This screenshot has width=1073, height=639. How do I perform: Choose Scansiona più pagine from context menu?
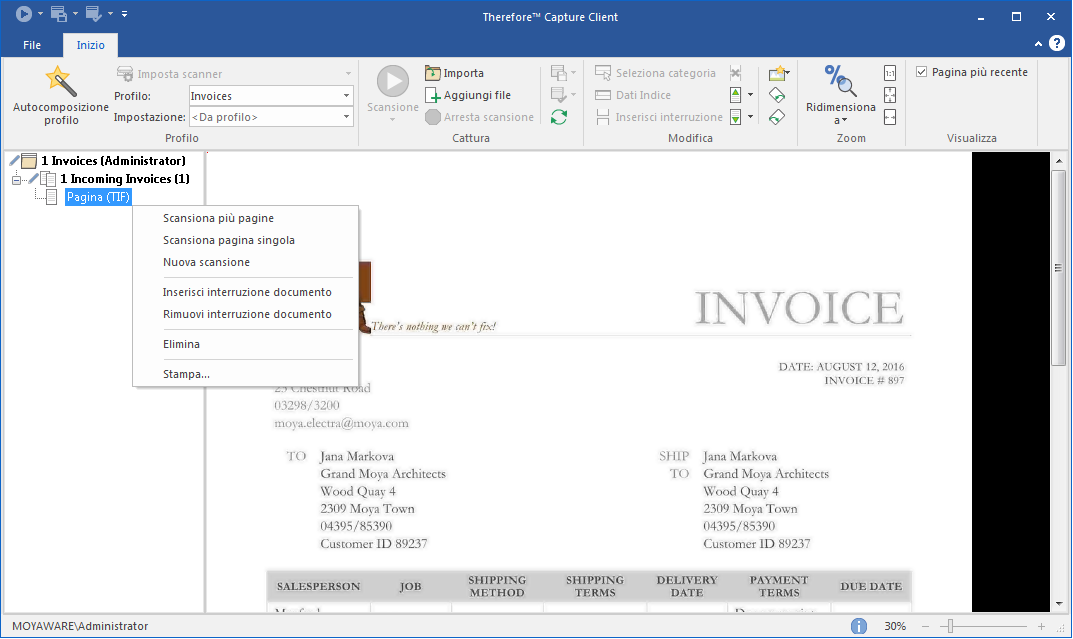click(219, 218)
